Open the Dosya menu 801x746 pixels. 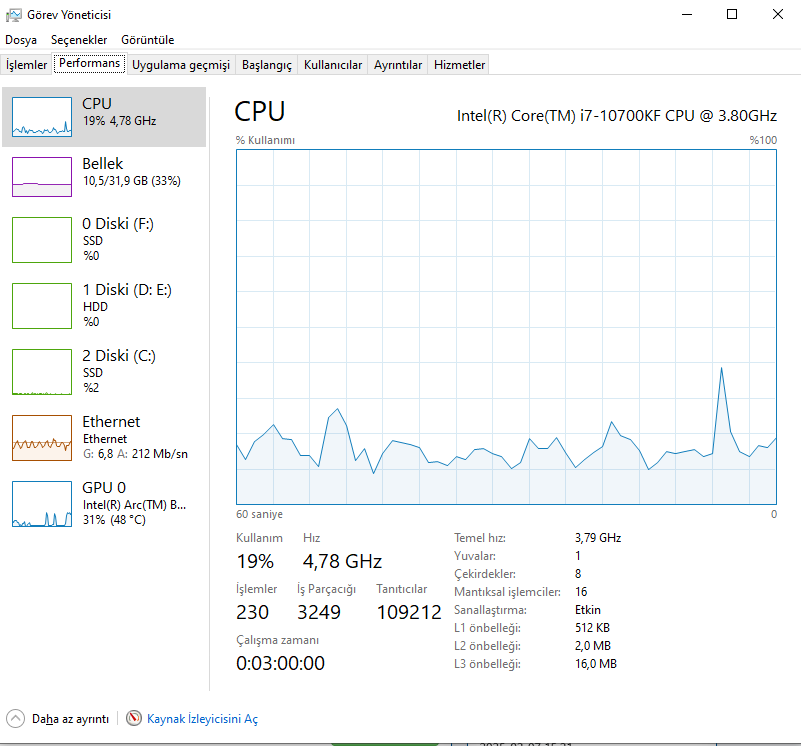coord(21,40)
